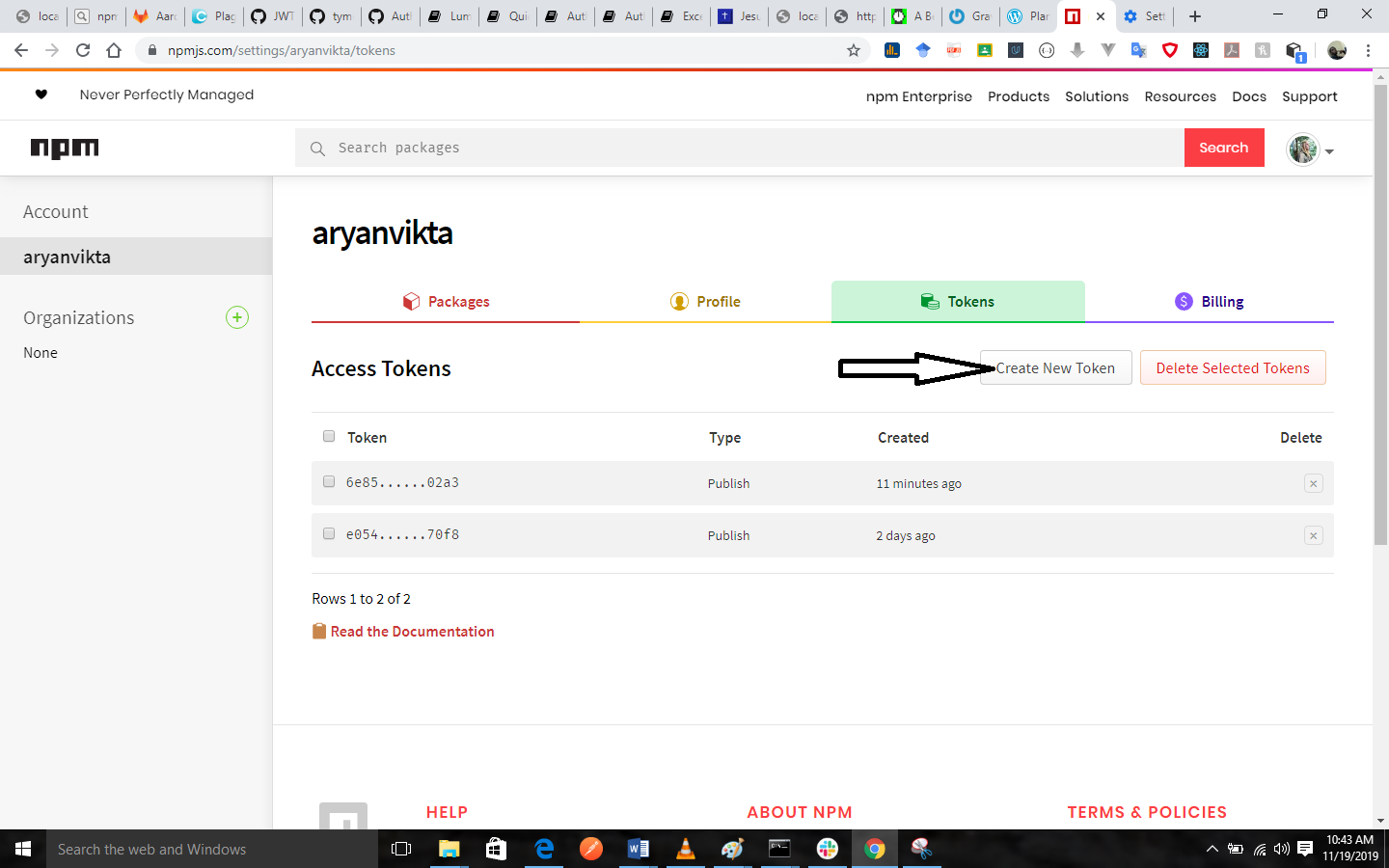The height and width of the screenshot is (868, 1389).
Task: Click browser back arrow
Action: click(x=21, y=50)
